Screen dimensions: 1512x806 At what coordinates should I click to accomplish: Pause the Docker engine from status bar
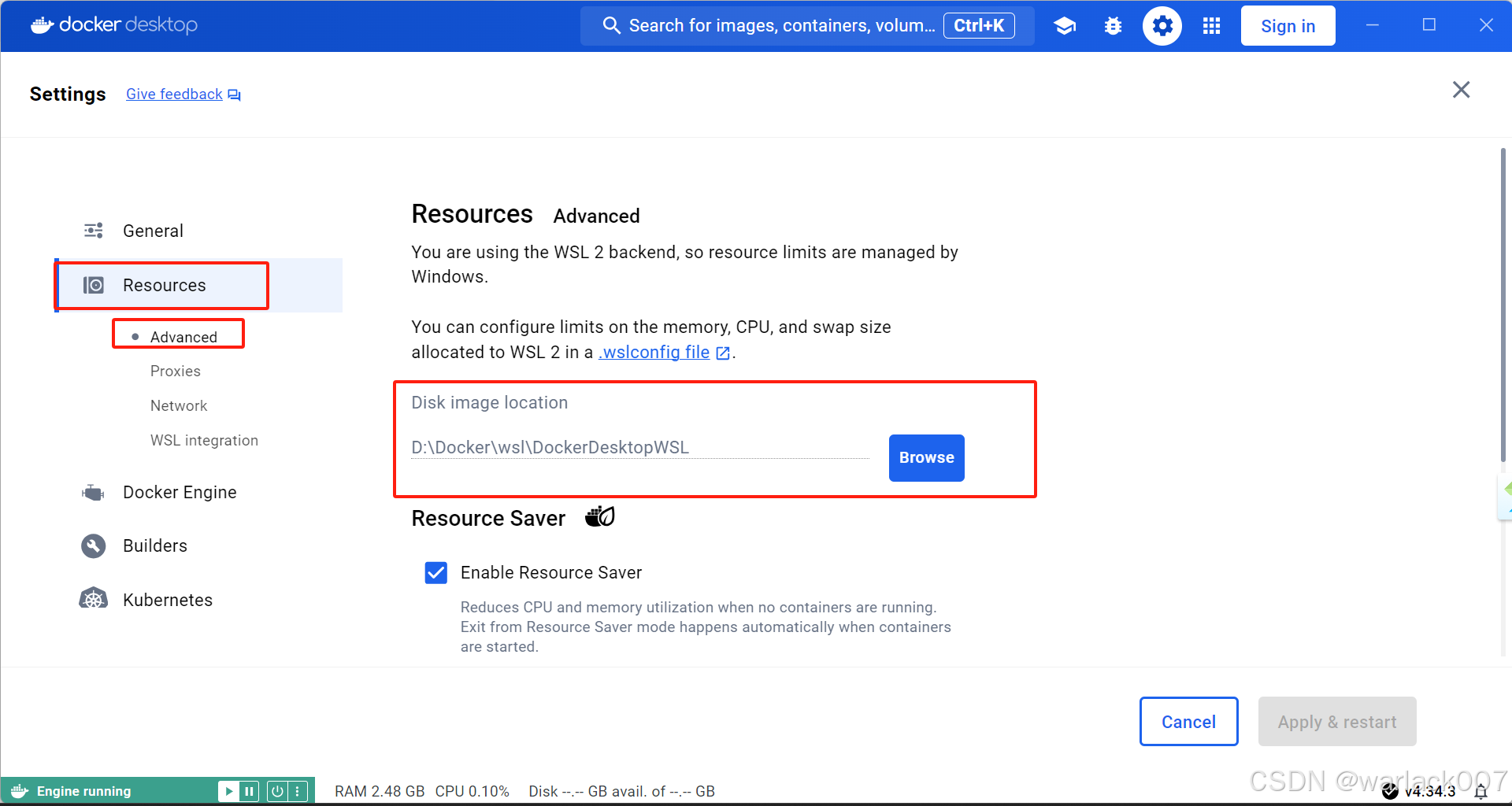click(249, 791)
